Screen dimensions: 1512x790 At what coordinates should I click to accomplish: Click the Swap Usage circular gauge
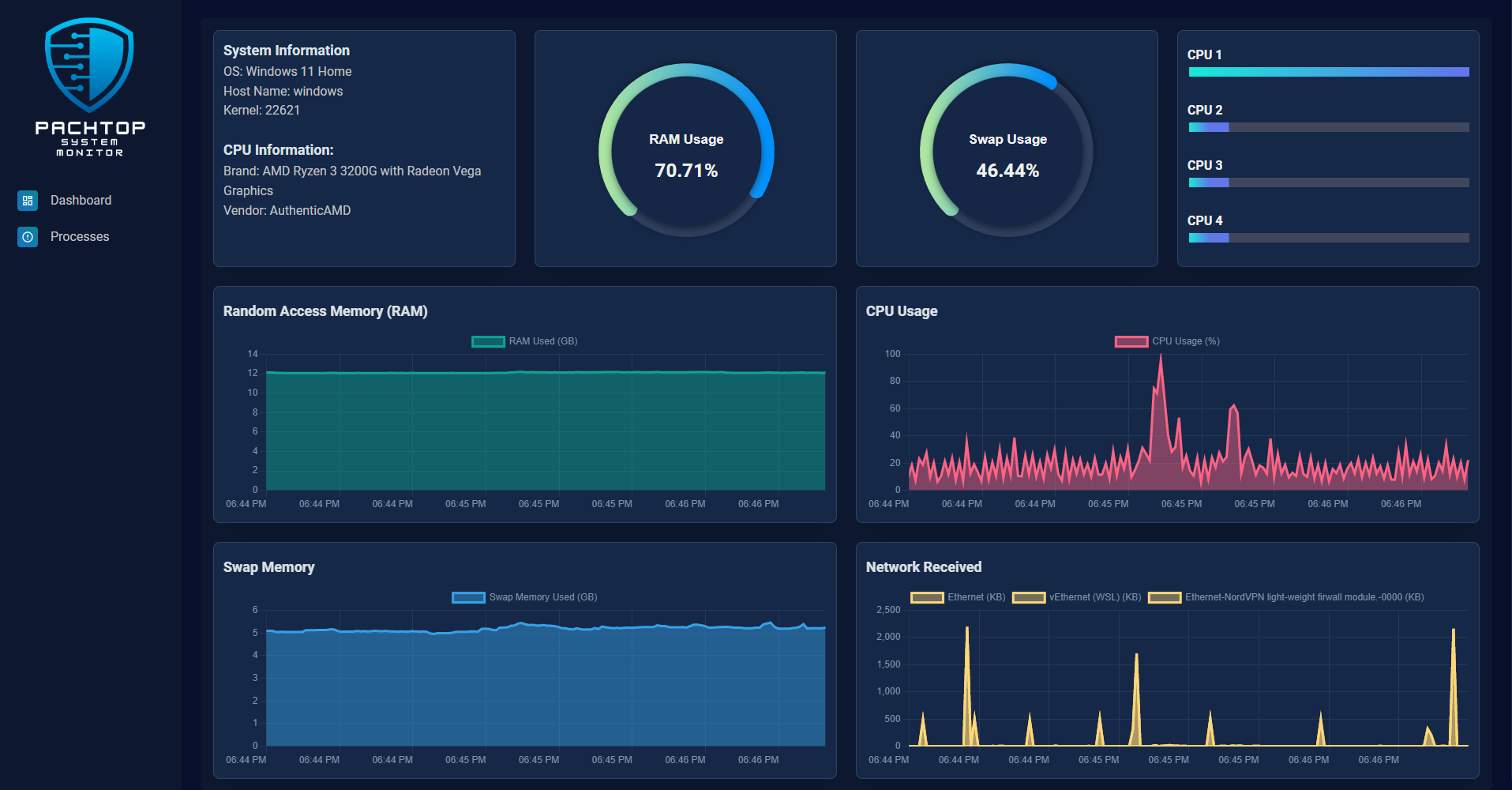1007,150
